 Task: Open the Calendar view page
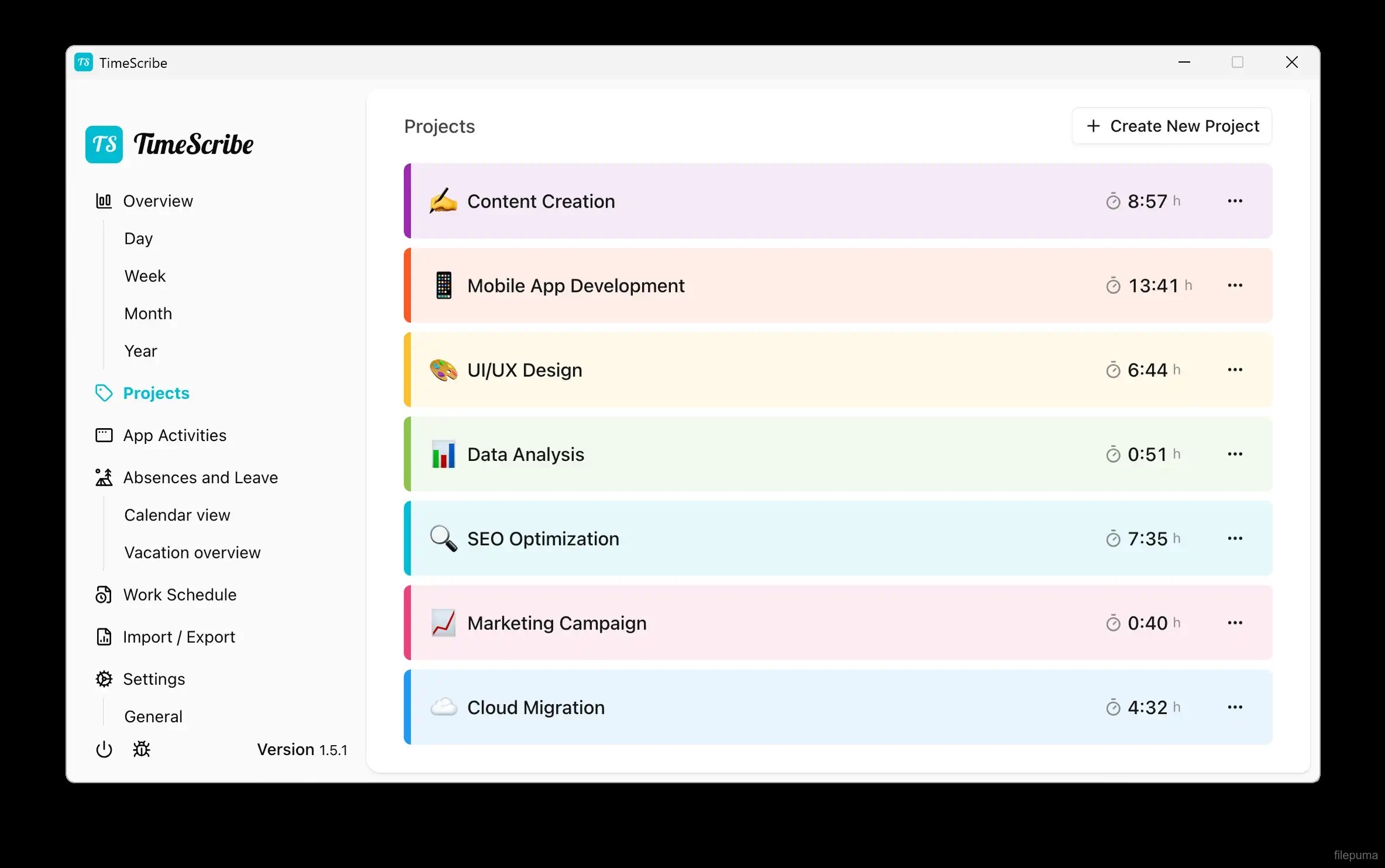click(x=177, y=515)
